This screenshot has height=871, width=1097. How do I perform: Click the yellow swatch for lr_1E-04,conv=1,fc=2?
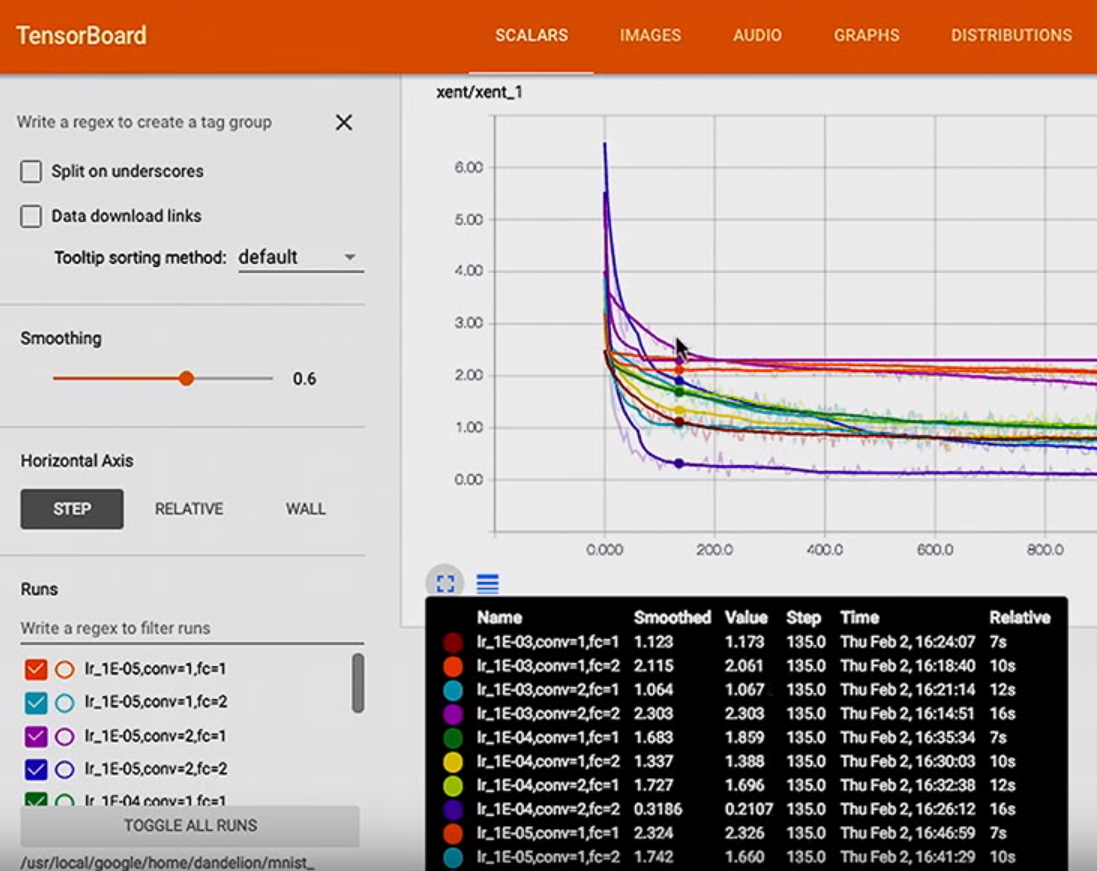click(x=453, y=761)
